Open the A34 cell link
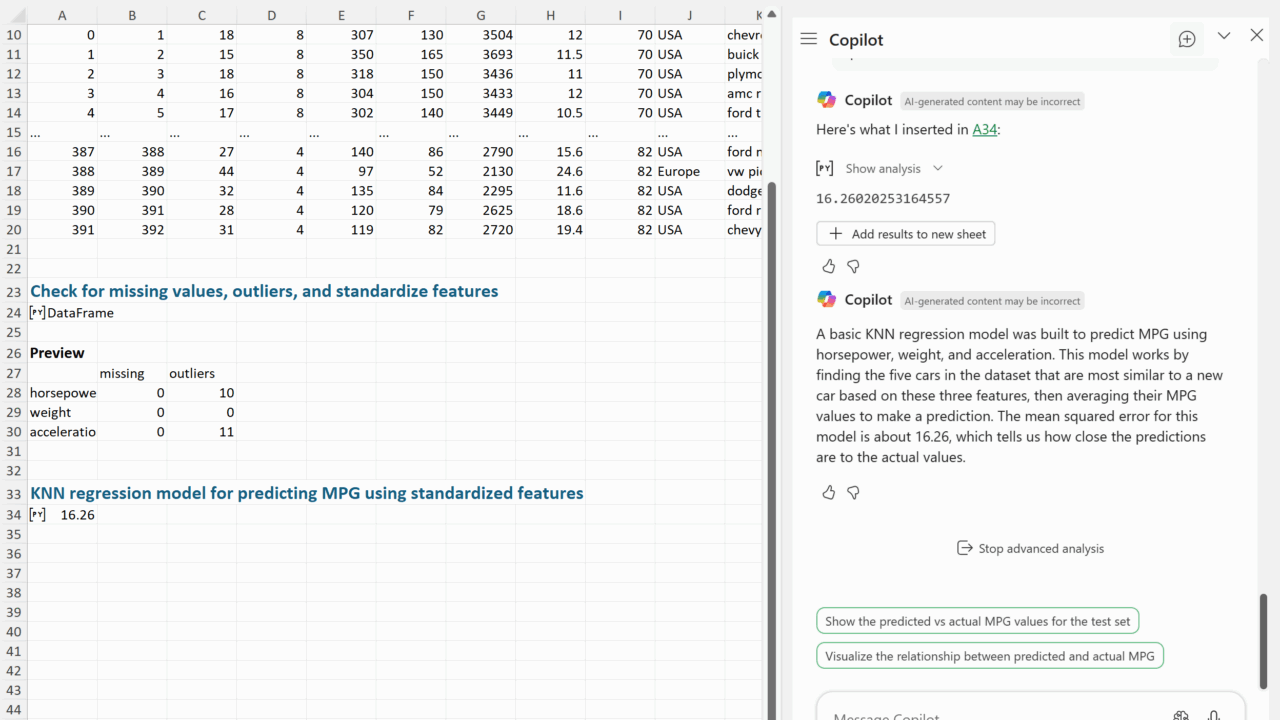 tap(985, 129)
